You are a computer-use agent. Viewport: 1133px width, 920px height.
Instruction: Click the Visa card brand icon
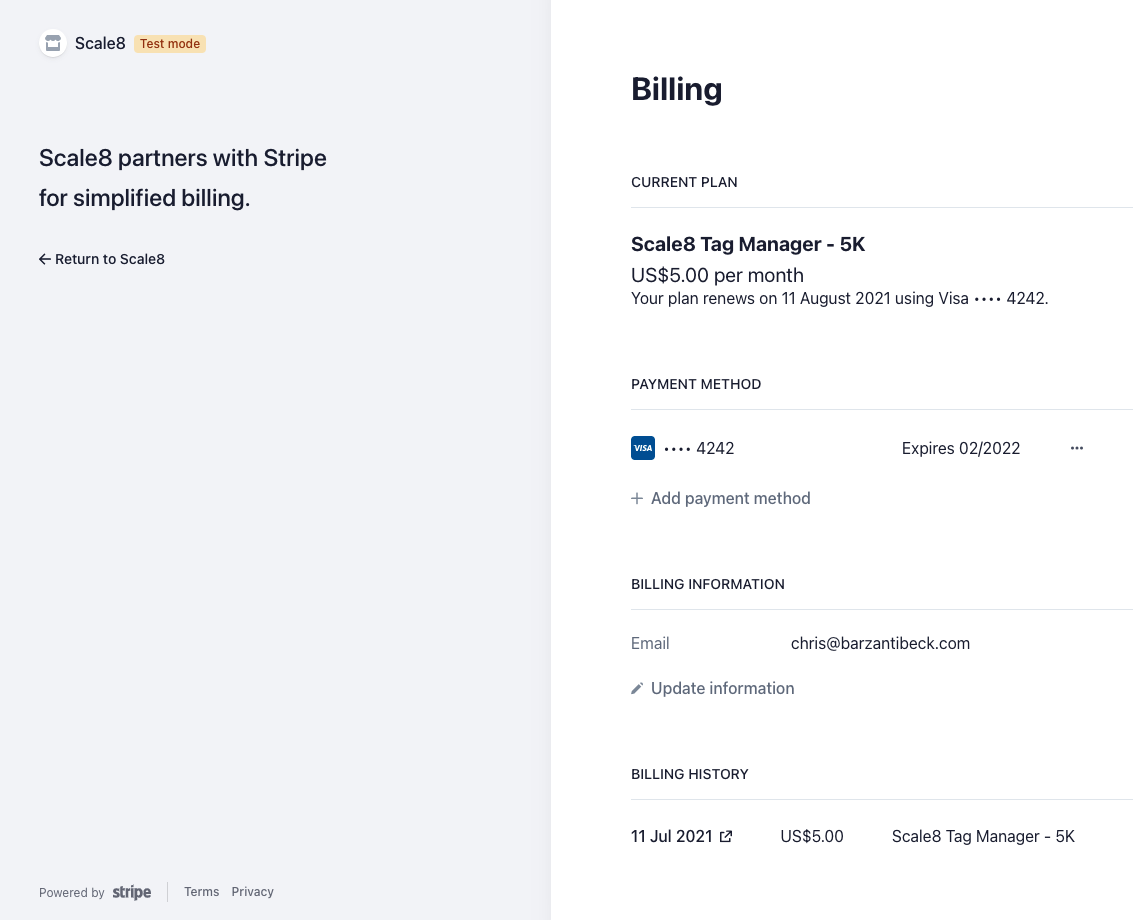pyautogui.click(x=643, y=448)
